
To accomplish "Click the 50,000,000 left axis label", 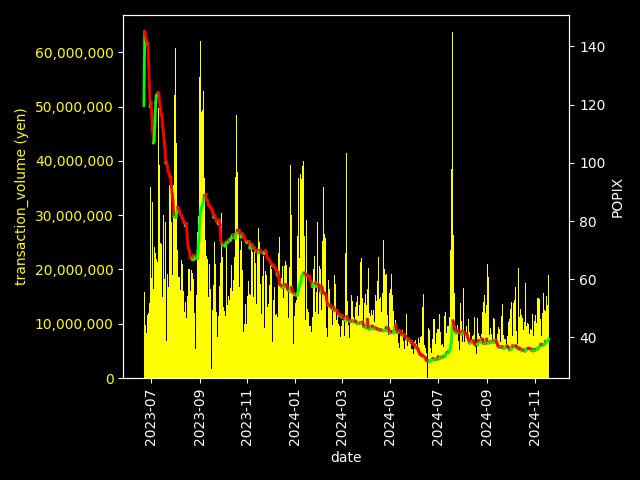I will [x=74, y=107].
